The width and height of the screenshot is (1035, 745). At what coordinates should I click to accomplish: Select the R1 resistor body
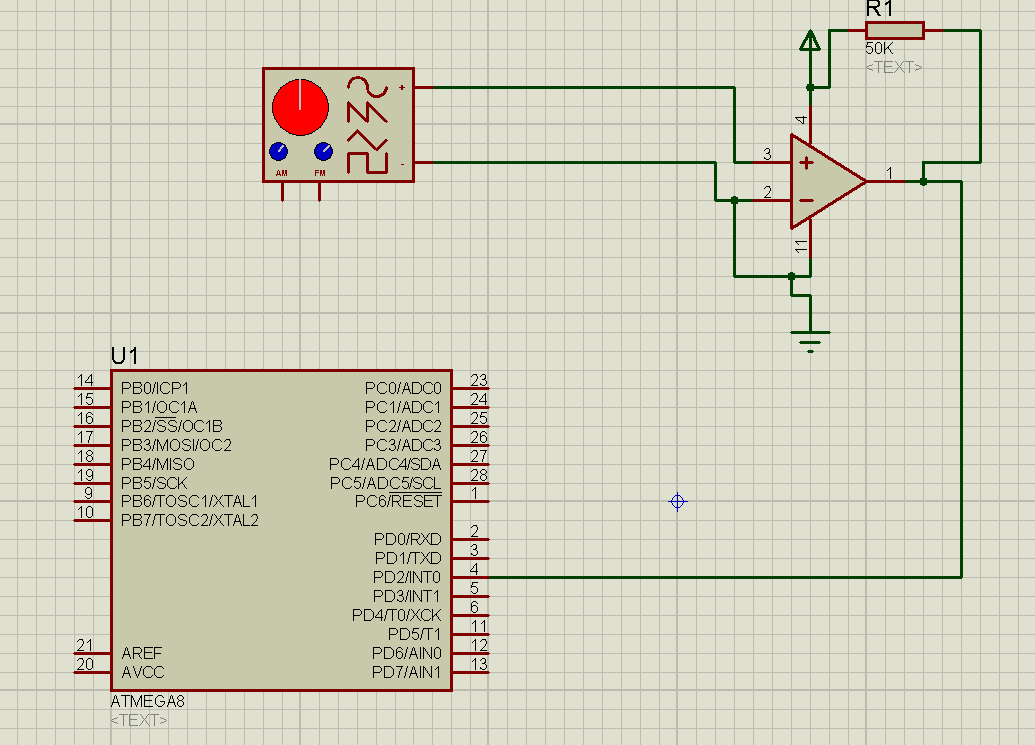pyautogui.click(x=894, y=31)
